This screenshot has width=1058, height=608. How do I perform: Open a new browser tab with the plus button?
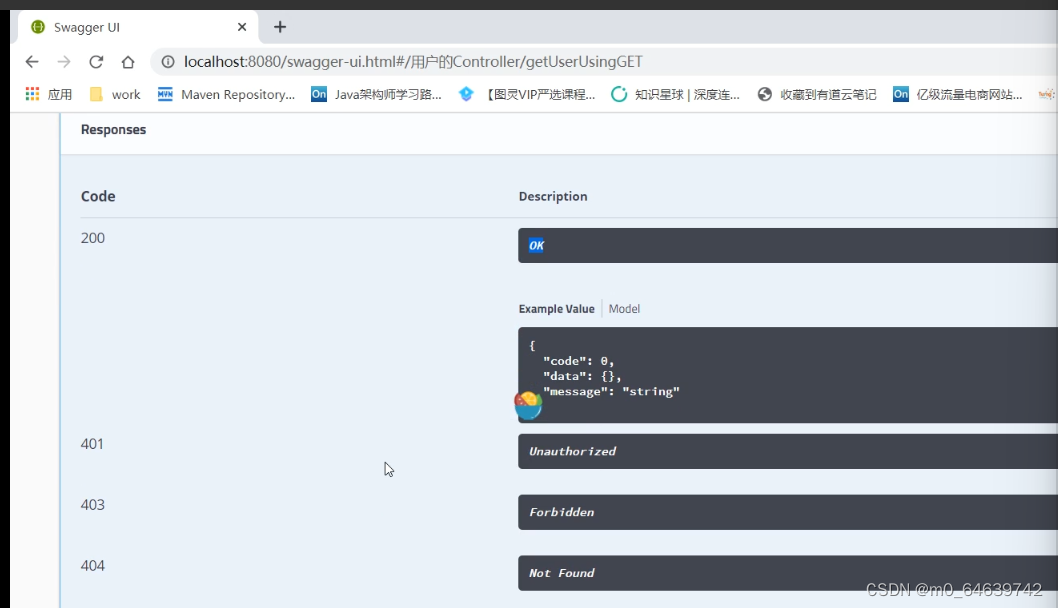(279, 26)
